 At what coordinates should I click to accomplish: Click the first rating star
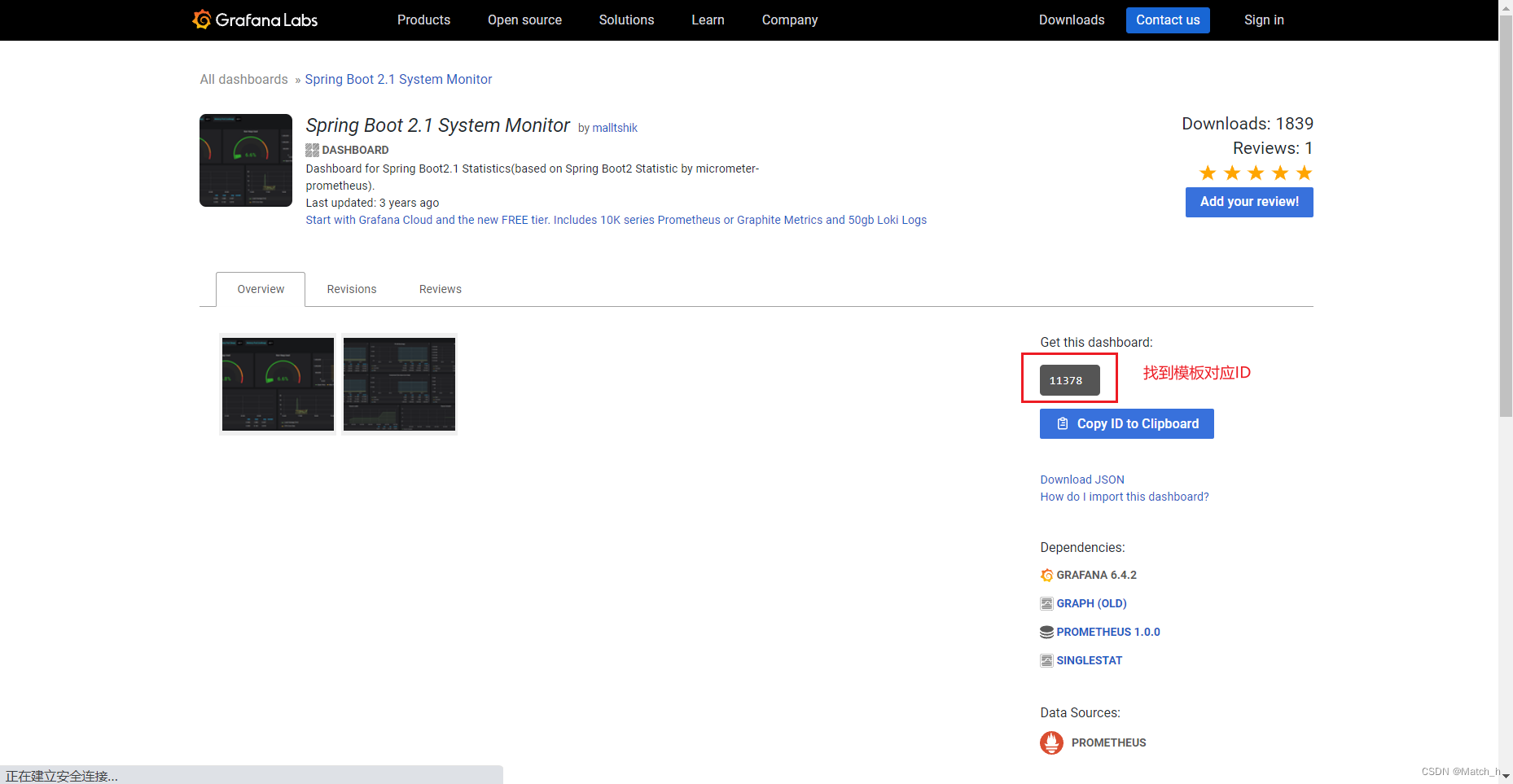(1208, 173)
